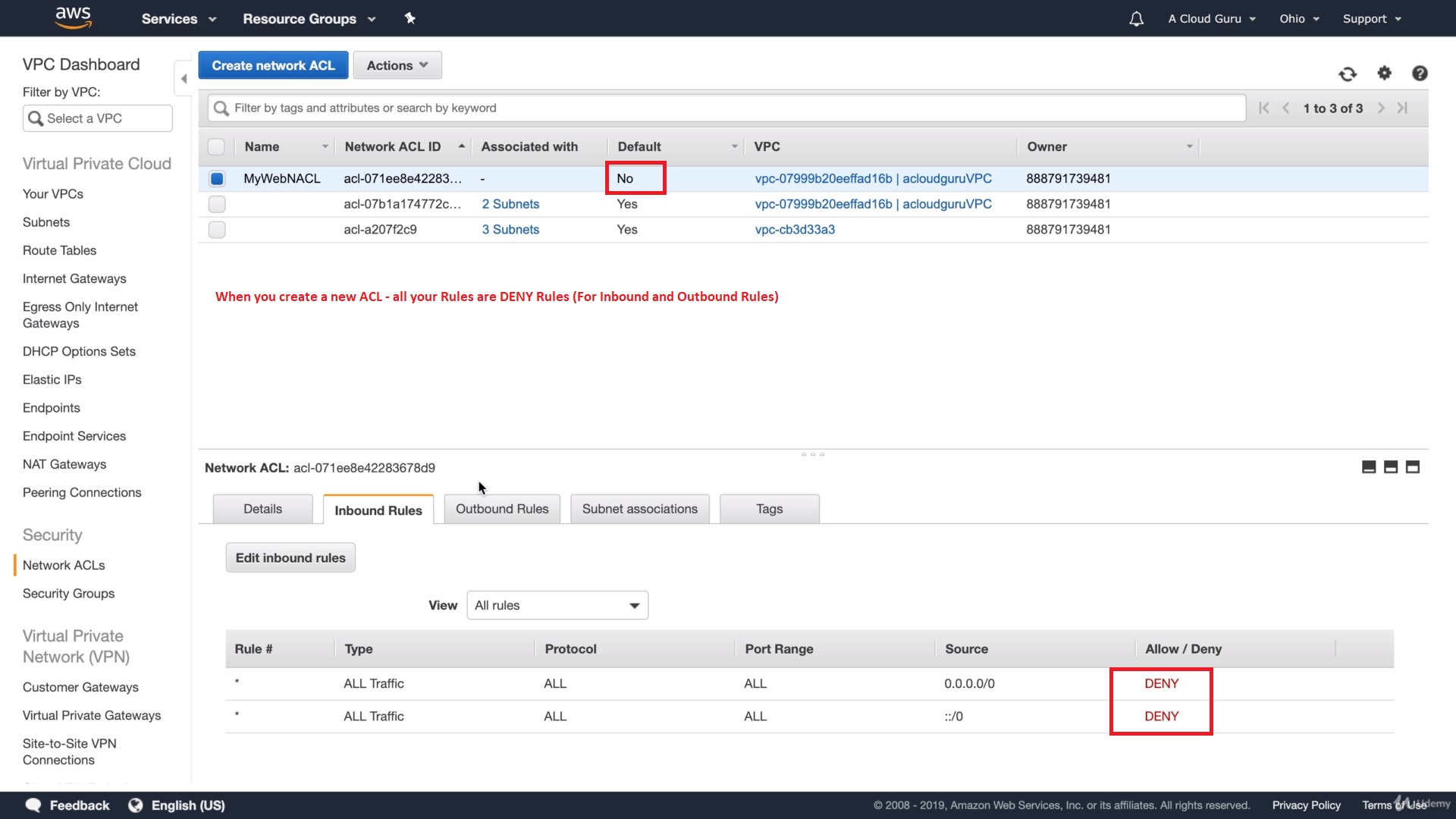Open the notifications bell icon
1456x819 pixels.
click(x=1136, y=19)
